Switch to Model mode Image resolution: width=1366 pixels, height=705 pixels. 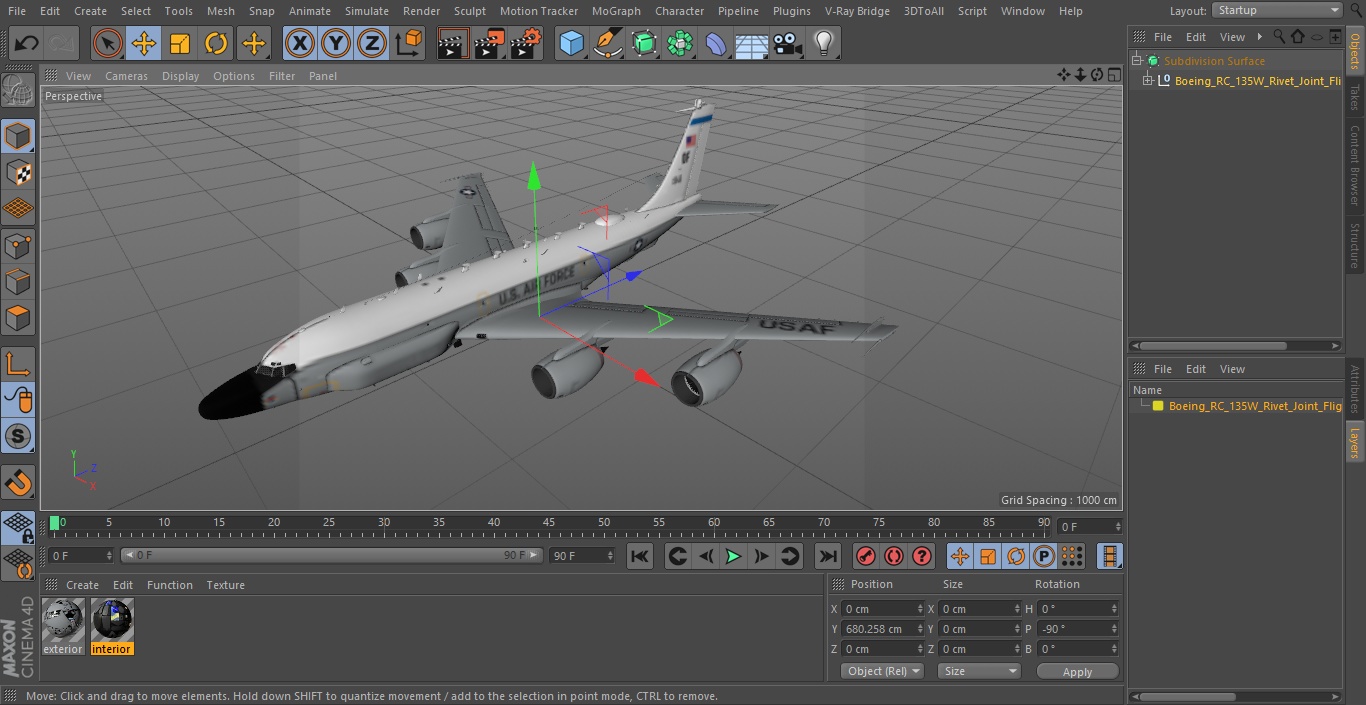point(18,136)
